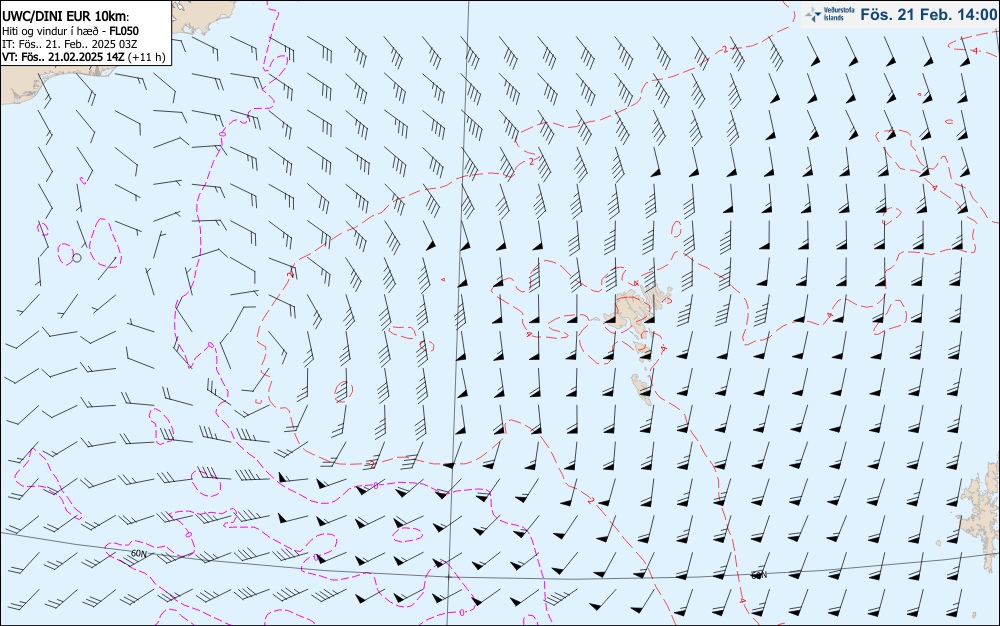This screenshot has width=1000, height=626.
Task: Click the right '60N' latitude label
Action: pos(758,576)
